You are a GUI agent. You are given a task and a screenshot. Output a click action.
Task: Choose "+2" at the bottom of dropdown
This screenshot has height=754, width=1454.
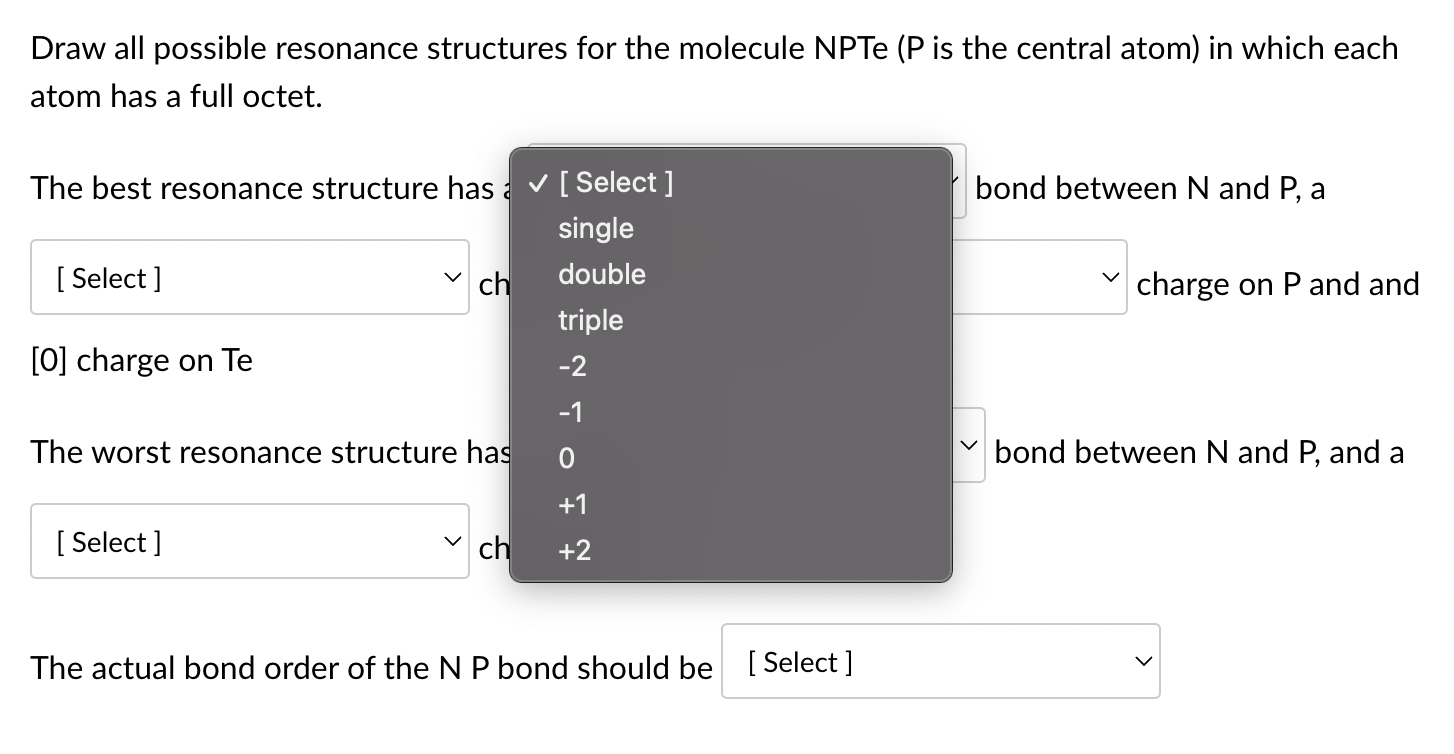tap(575, 549)
